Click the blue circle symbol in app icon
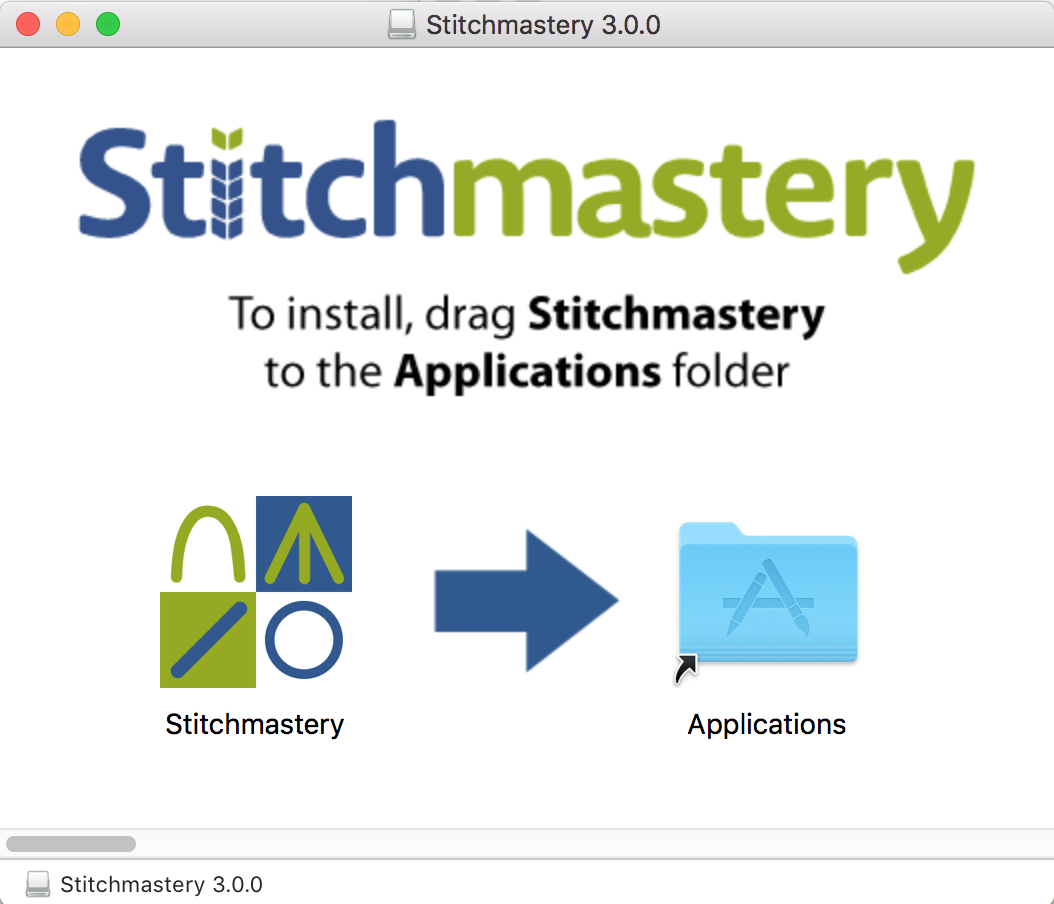 click(304, 640)
